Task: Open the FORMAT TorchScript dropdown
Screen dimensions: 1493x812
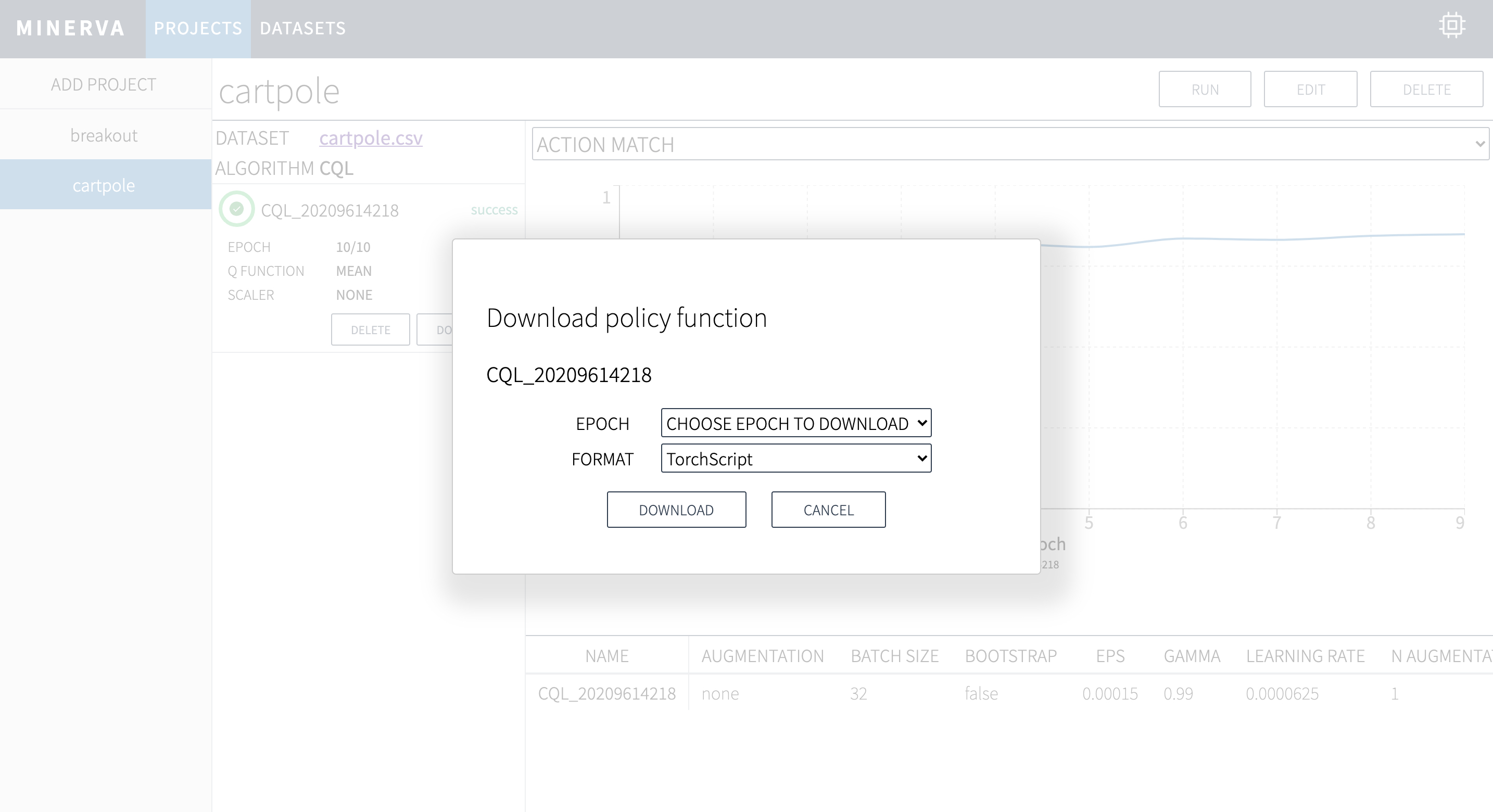Action: 796,459
